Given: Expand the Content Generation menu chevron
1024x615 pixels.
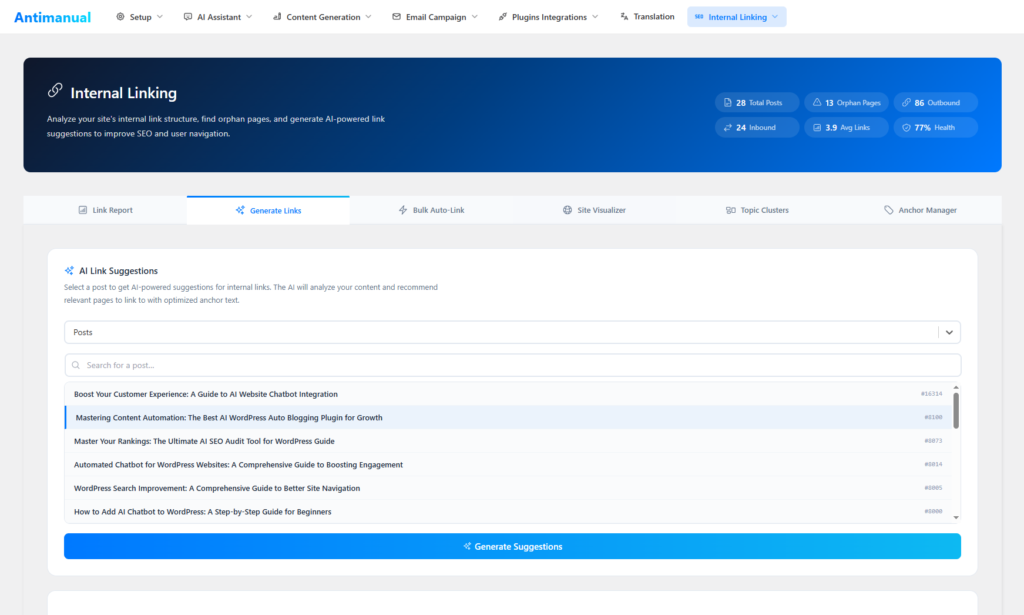Looking at the screenshot, I should tap(367, 16).
